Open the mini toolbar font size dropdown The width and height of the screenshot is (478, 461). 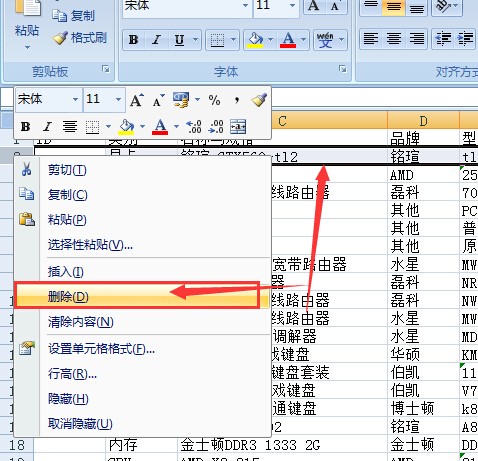tap(118, 100)
